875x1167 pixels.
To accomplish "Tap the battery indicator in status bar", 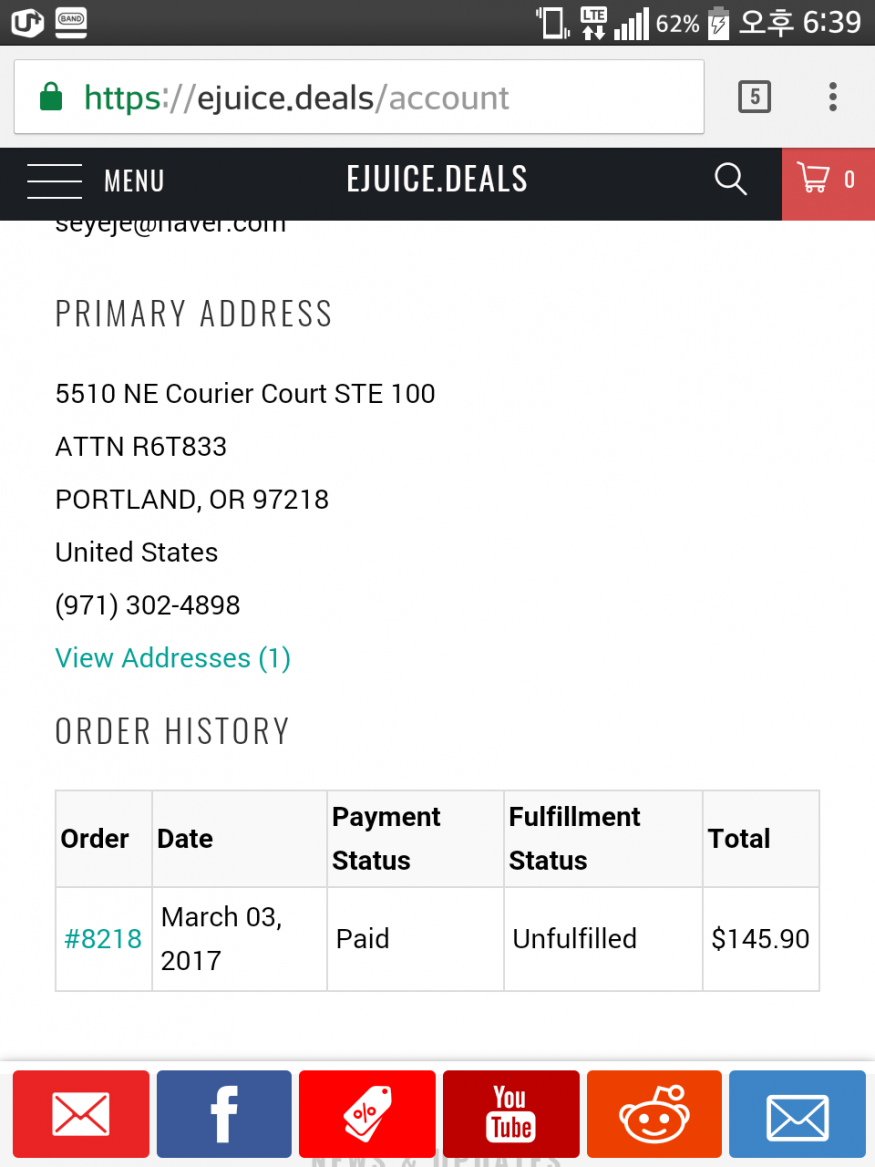I will 718,22.
